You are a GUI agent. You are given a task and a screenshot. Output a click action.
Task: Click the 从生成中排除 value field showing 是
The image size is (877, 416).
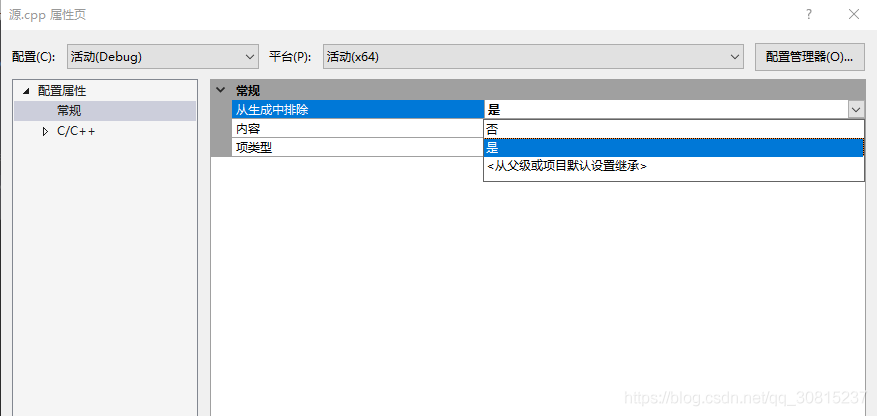point(666,110)
